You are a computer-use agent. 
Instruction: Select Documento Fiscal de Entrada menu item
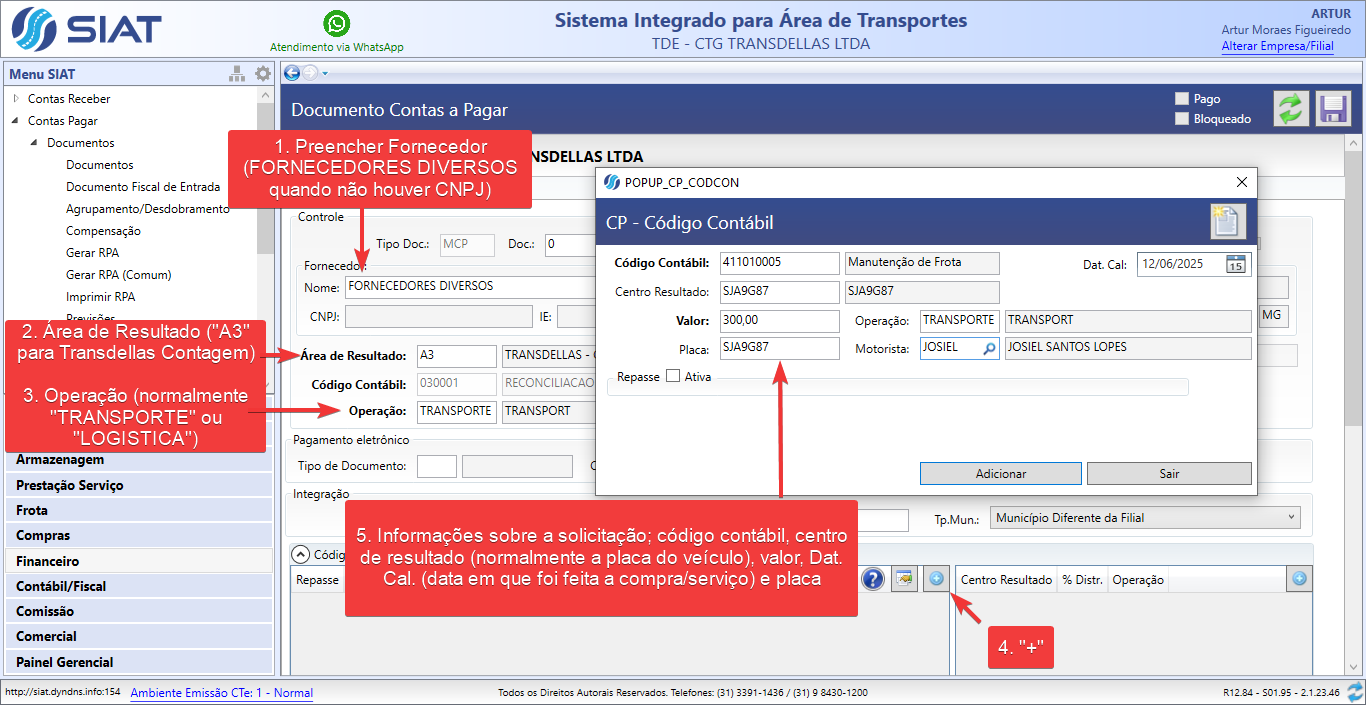(x=143, y=187)
